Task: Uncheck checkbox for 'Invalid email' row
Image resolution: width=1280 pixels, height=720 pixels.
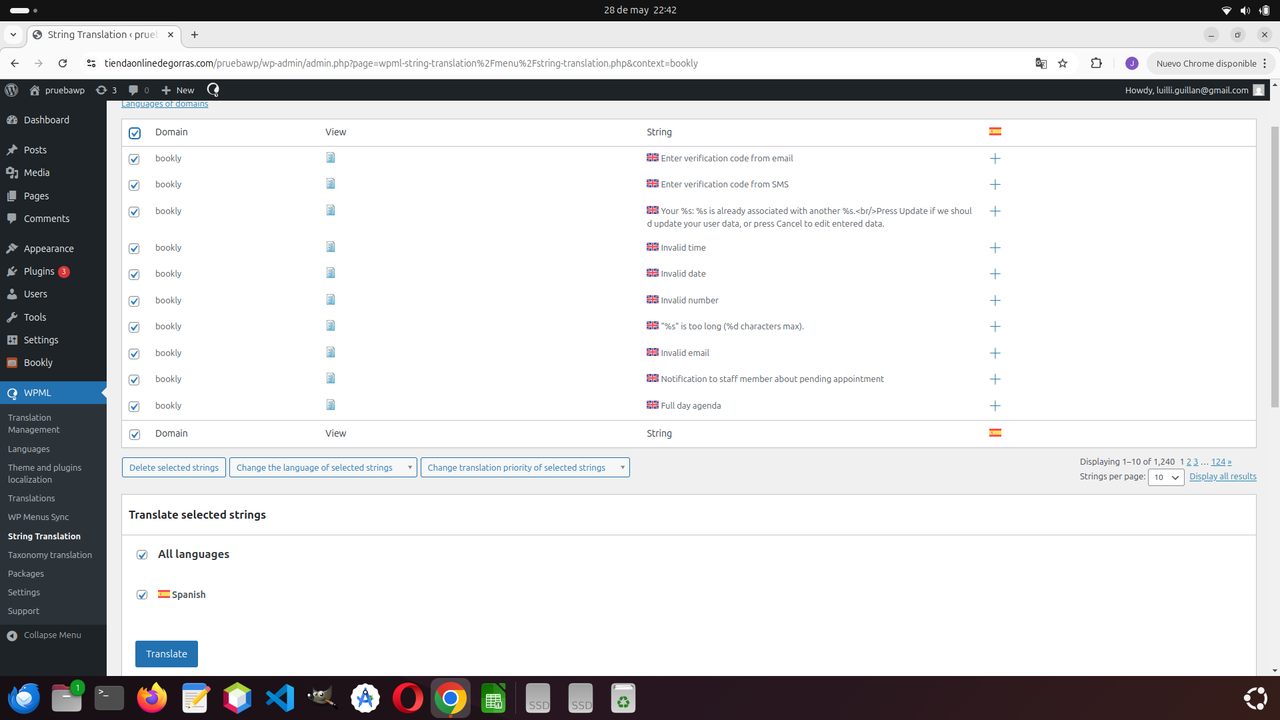Action: click(135, 353)
